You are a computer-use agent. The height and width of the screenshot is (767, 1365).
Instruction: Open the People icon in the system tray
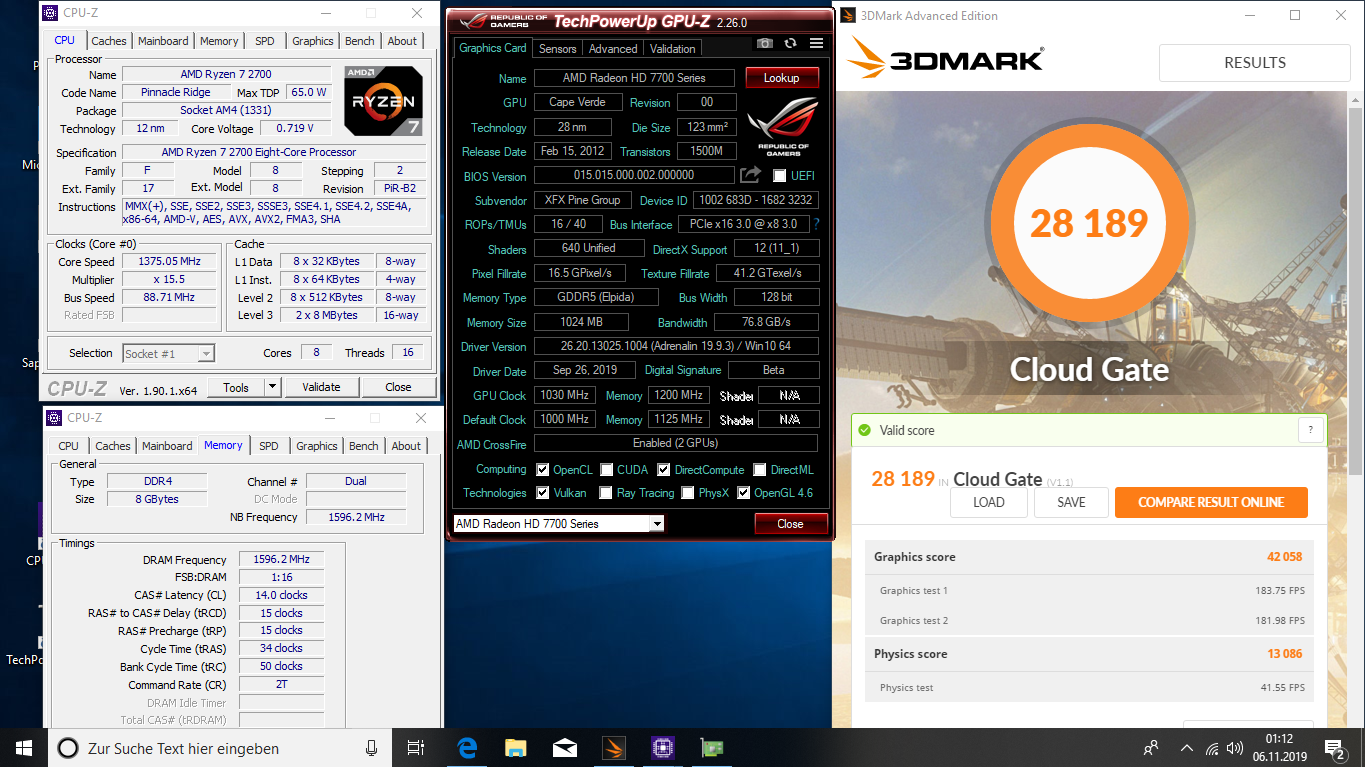pos(1151,748)
